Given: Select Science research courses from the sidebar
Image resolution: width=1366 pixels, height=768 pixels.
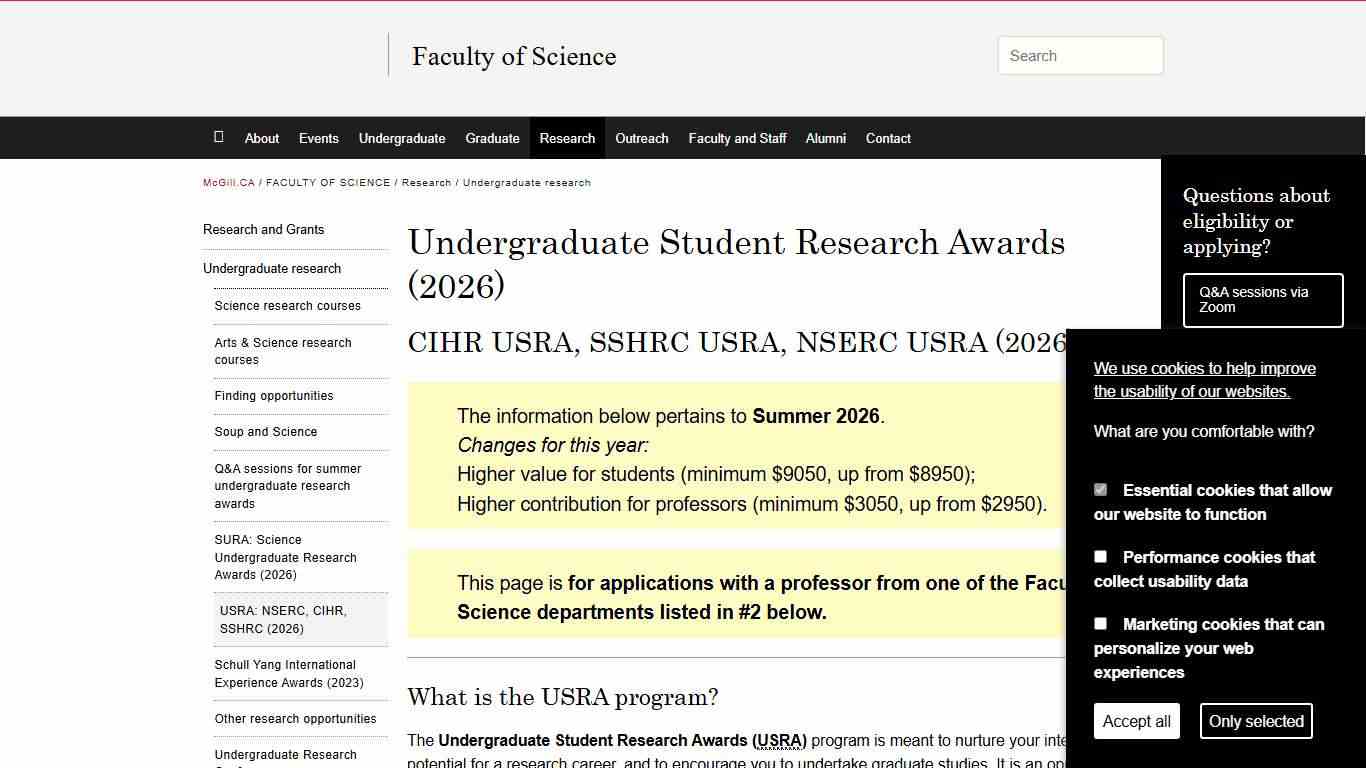Looking at the screenshot, I should [x=287, y=305].
